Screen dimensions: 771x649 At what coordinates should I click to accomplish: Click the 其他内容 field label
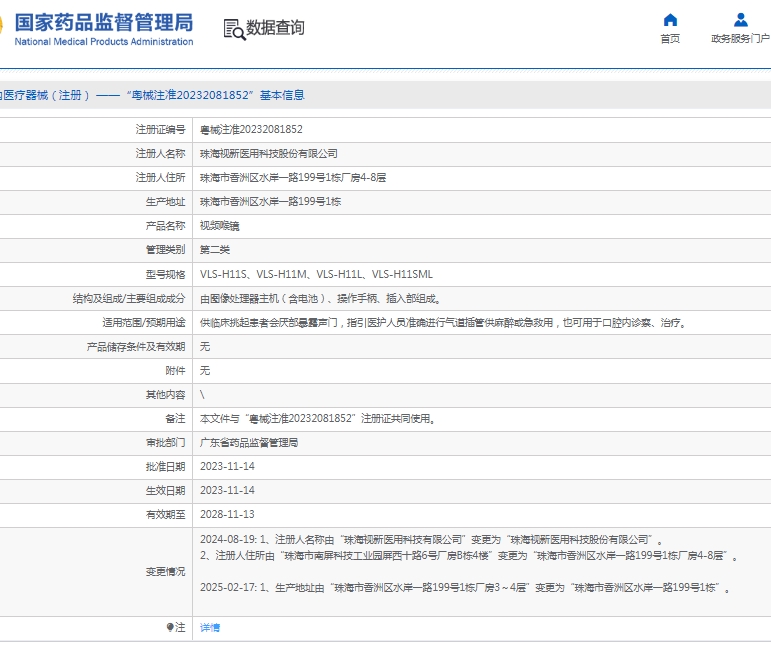[x=165, y=395]
